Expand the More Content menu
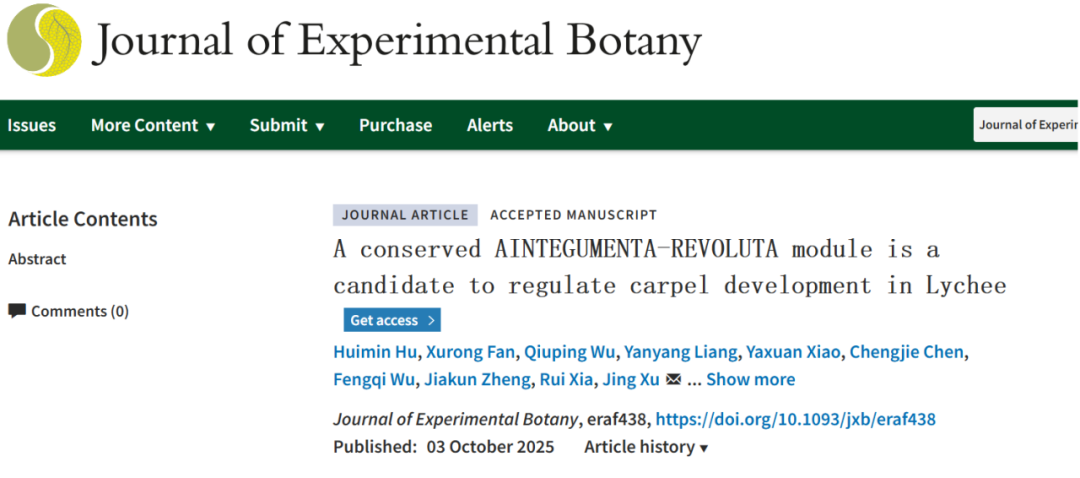1080x478 pixels. (x=153, y=126)
